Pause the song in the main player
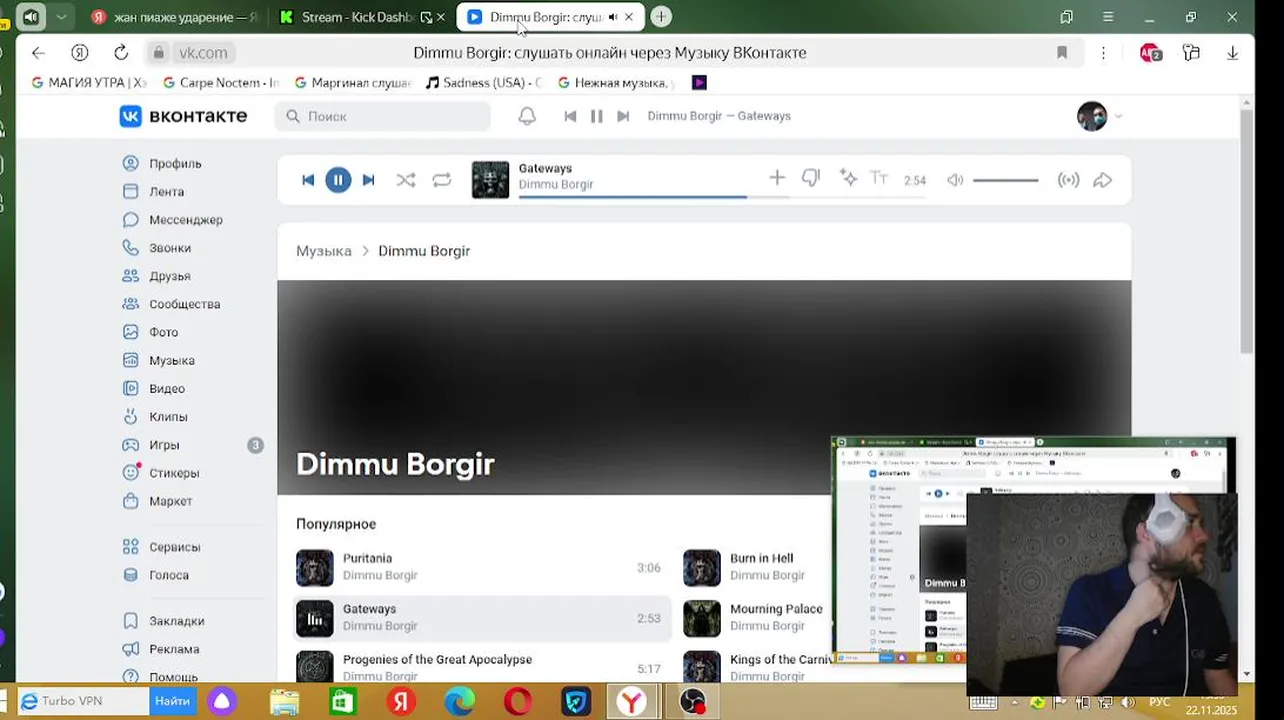This screenshot has height=720, width=1284. pos(338,180)
